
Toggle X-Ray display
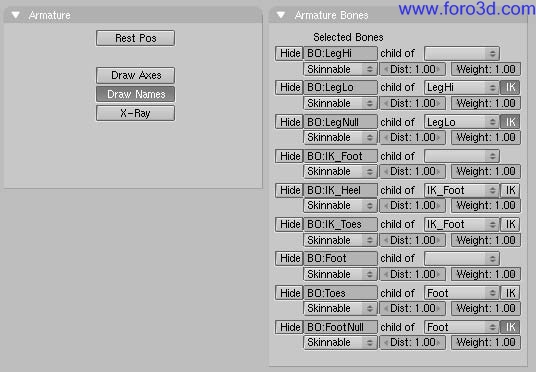coord(135,113)
